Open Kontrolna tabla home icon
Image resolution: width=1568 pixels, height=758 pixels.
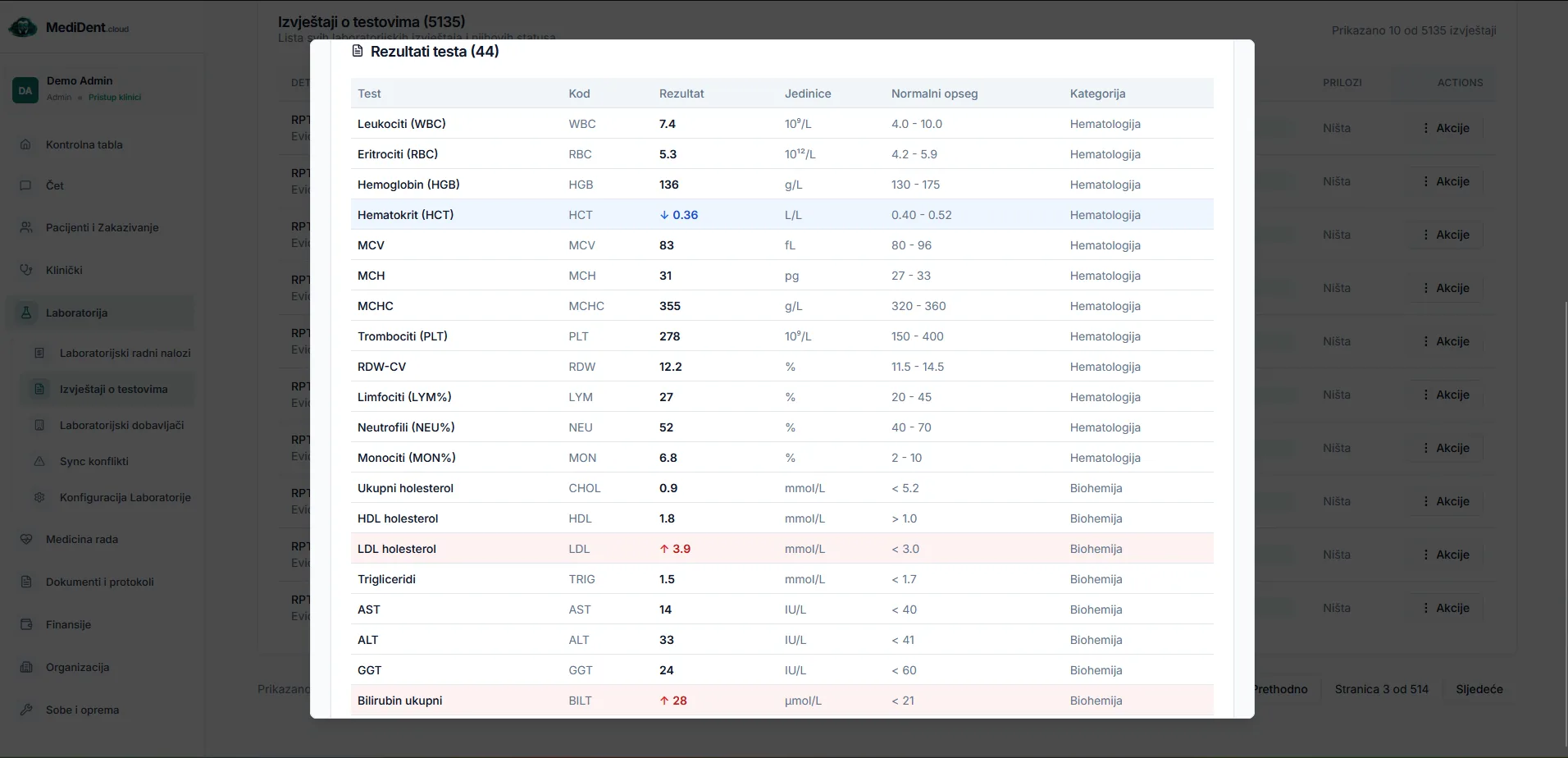25,144
